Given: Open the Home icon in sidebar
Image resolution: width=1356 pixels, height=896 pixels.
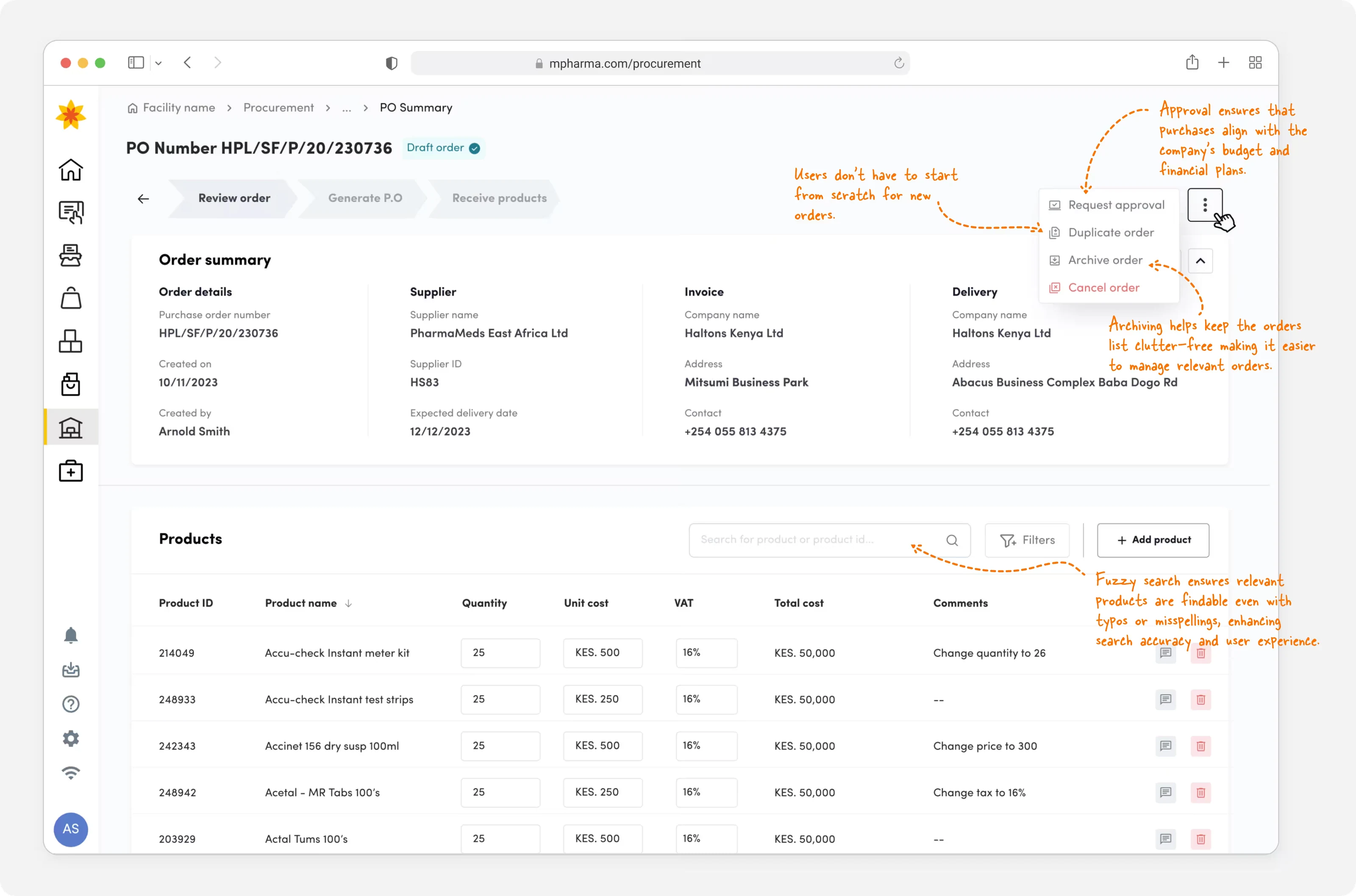Looking at the screenshot, I should 71,170.
